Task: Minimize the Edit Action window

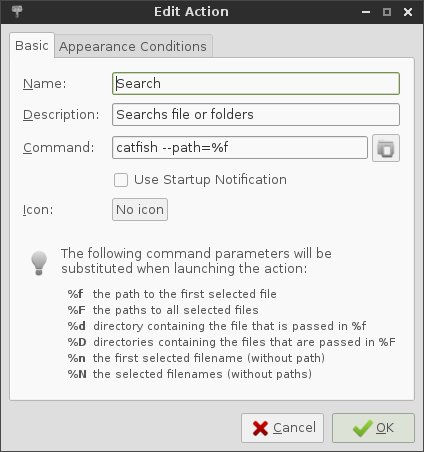Action: (366, 12)
